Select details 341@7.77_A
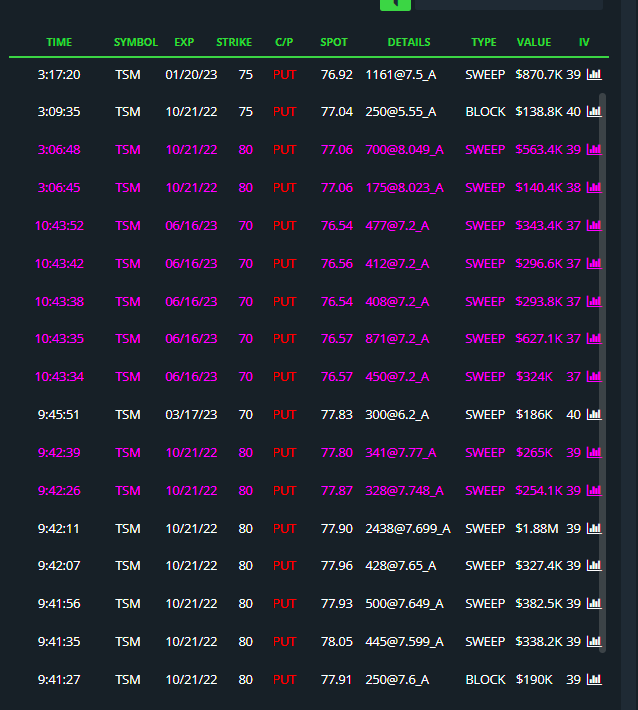This screenshot has height=710, width=638. coord(401,453)
